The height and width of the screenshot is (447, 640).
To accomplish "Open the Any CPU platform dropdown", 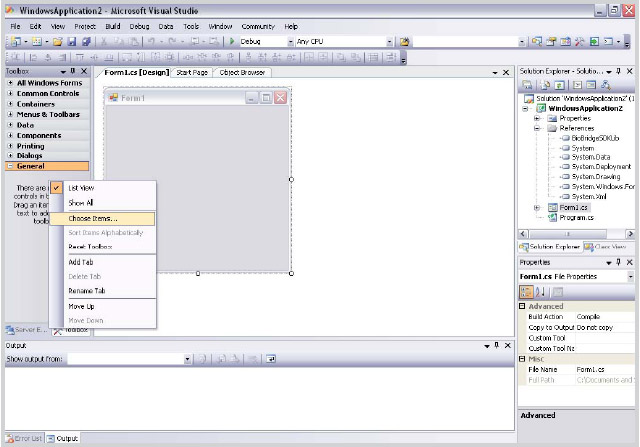I will (389, 42).
